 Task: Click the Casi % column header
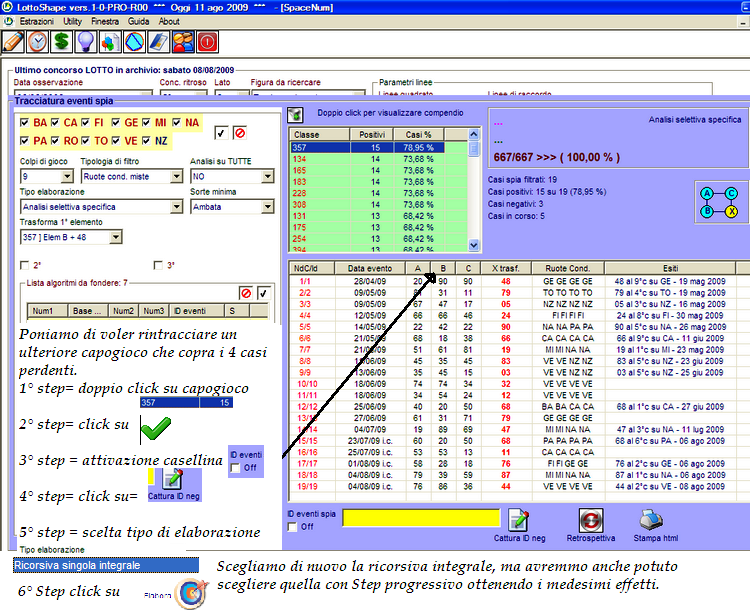(x=419, y=134)
